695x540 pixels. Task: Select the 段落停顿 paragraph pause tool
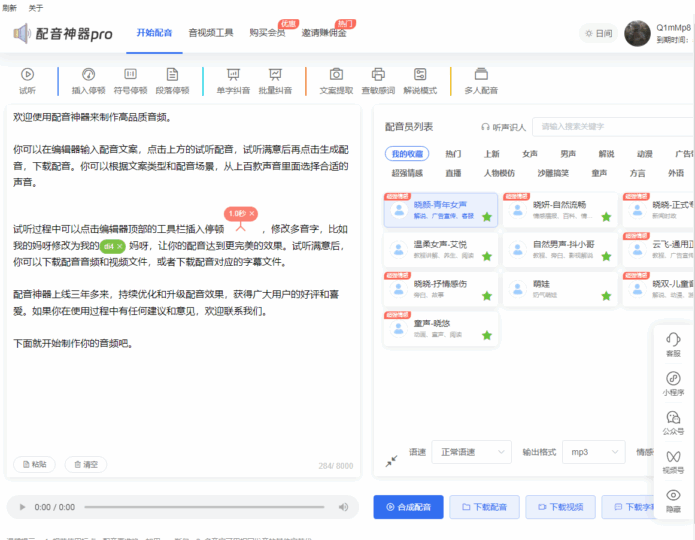click(x=172, y=81)
